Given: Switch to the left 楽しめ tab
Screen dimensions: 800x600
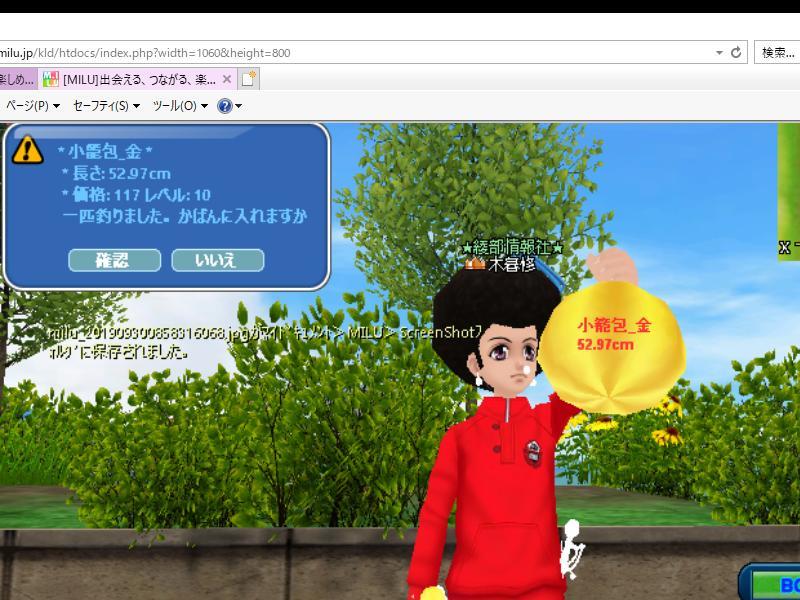Looking at the screenshot, I should coord(18,80).
